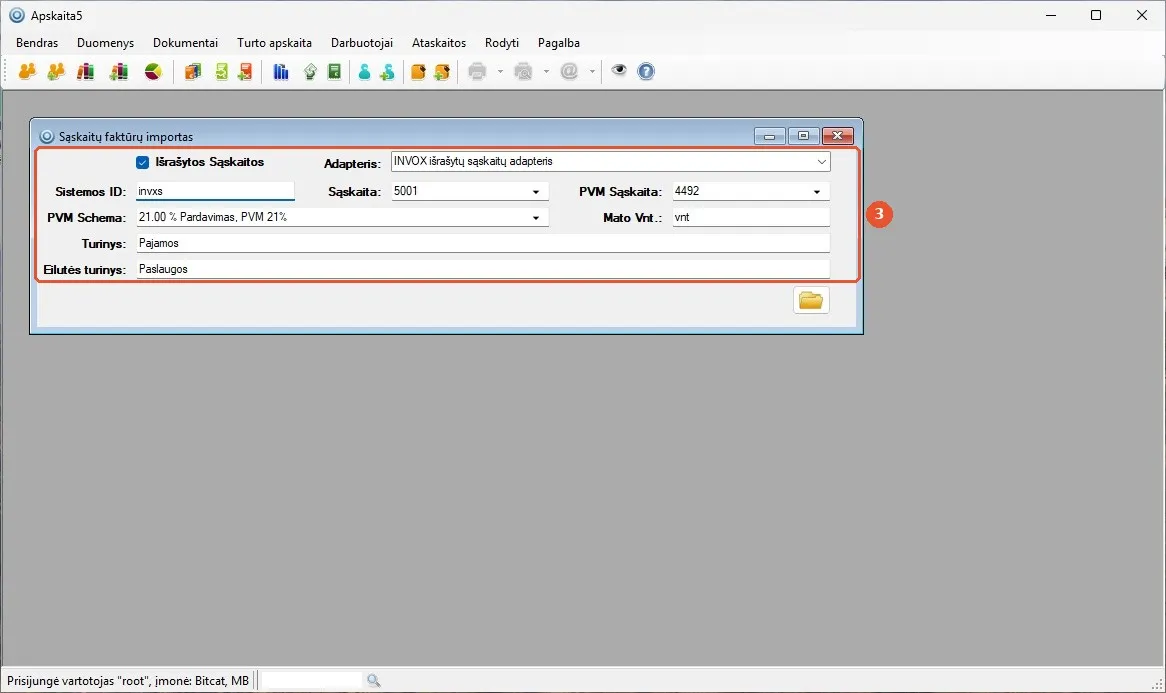Uncheck the Išrašytos Sąskaitos checkbox
The height and width of the screenshot is (693, 1166).
[143, 162]
